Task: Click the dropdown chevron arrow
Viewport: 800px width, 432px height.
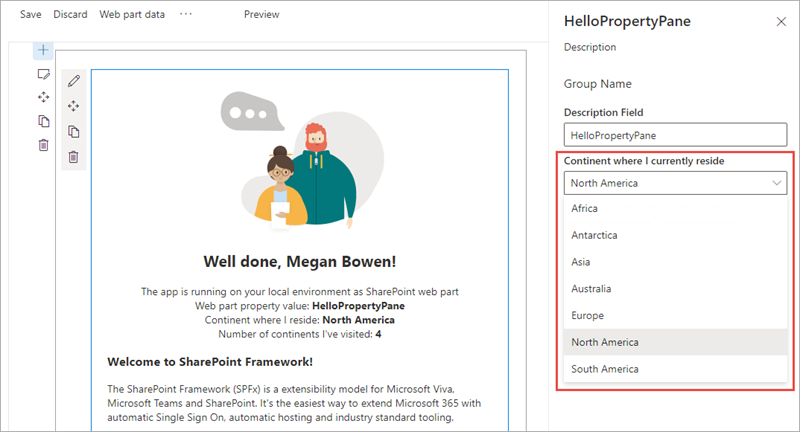Action: coord(777,183)
